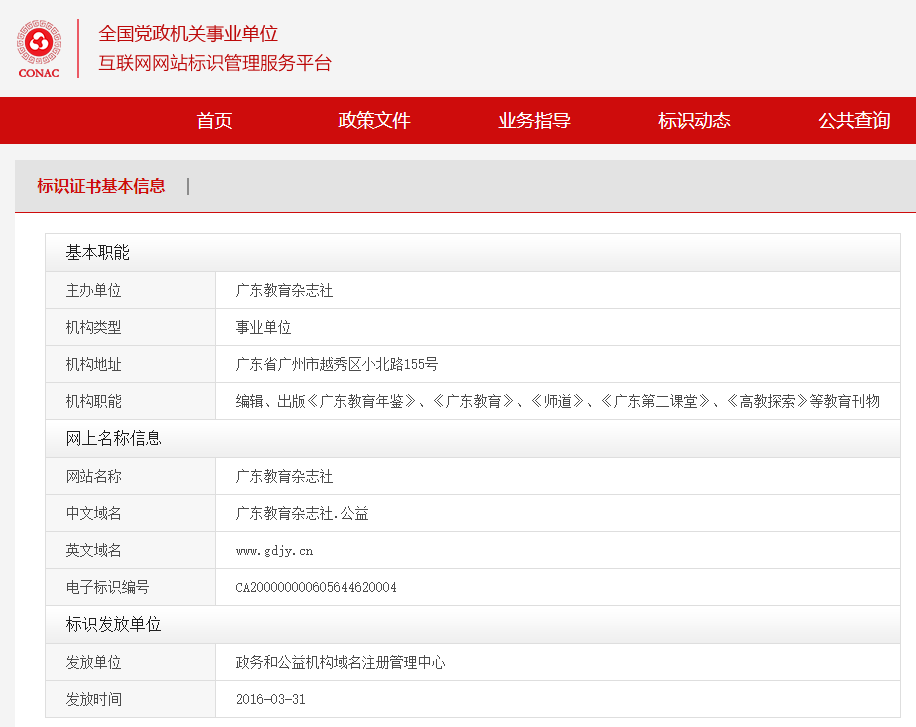The width and height of the screenshot is (916, 727).
Task: Click the 电子标识编号 label
Action: click(107, 587)
